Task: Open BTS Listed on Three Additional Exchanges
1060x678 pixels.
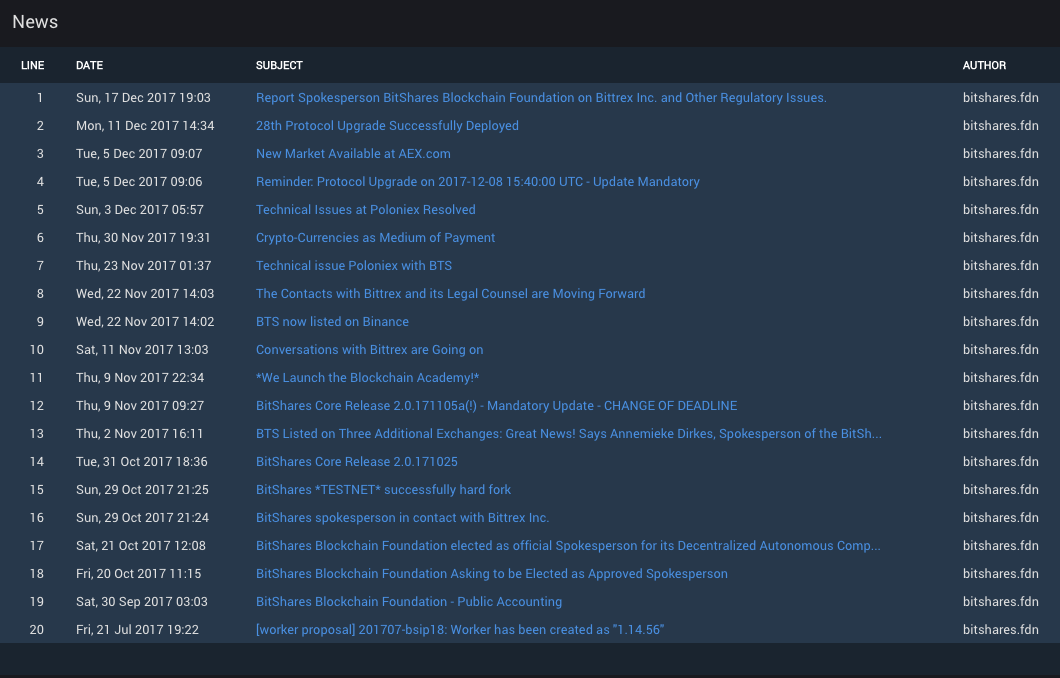Action: (x=569, y=434)
